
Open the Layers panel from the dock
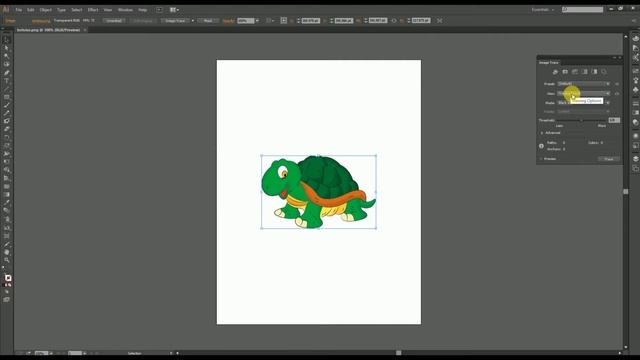tap(636, 159)
